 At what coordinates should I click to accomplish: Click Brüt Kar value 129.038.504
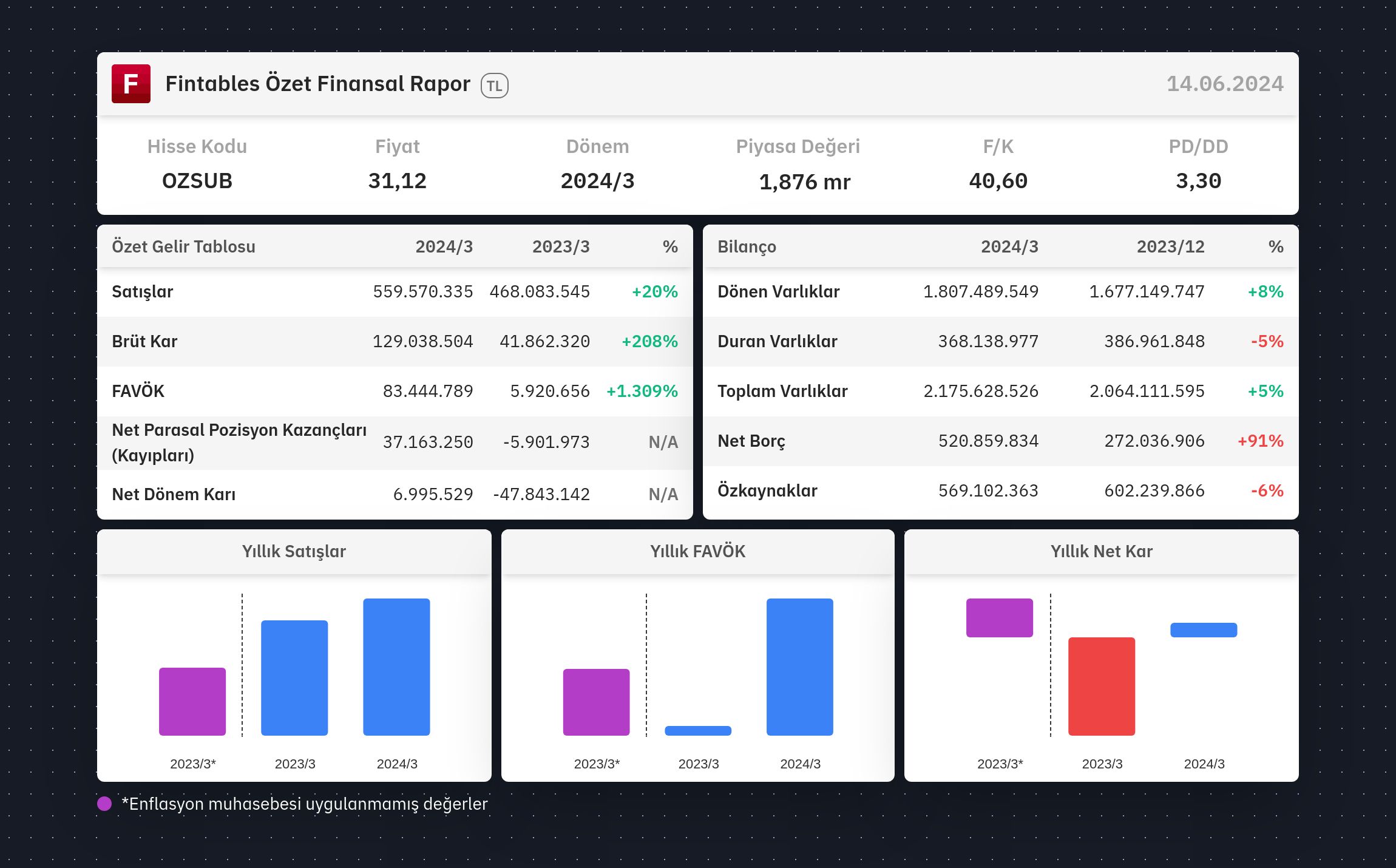[423, 342]
